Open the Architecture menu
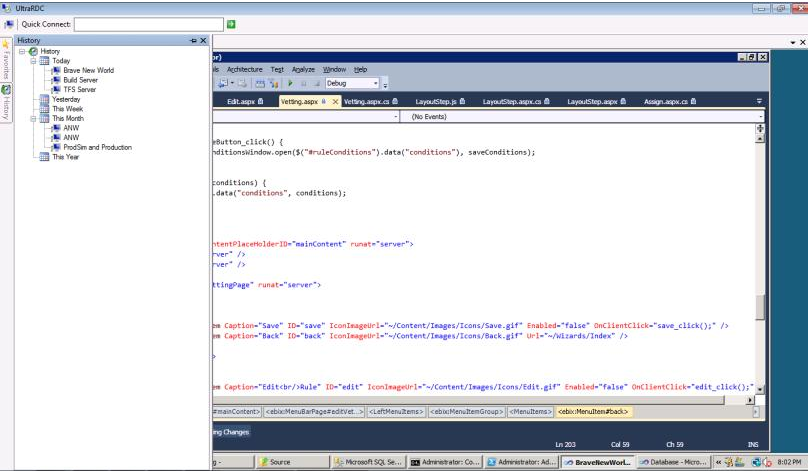The image size is (812, 471). click(x=244, y=69)
